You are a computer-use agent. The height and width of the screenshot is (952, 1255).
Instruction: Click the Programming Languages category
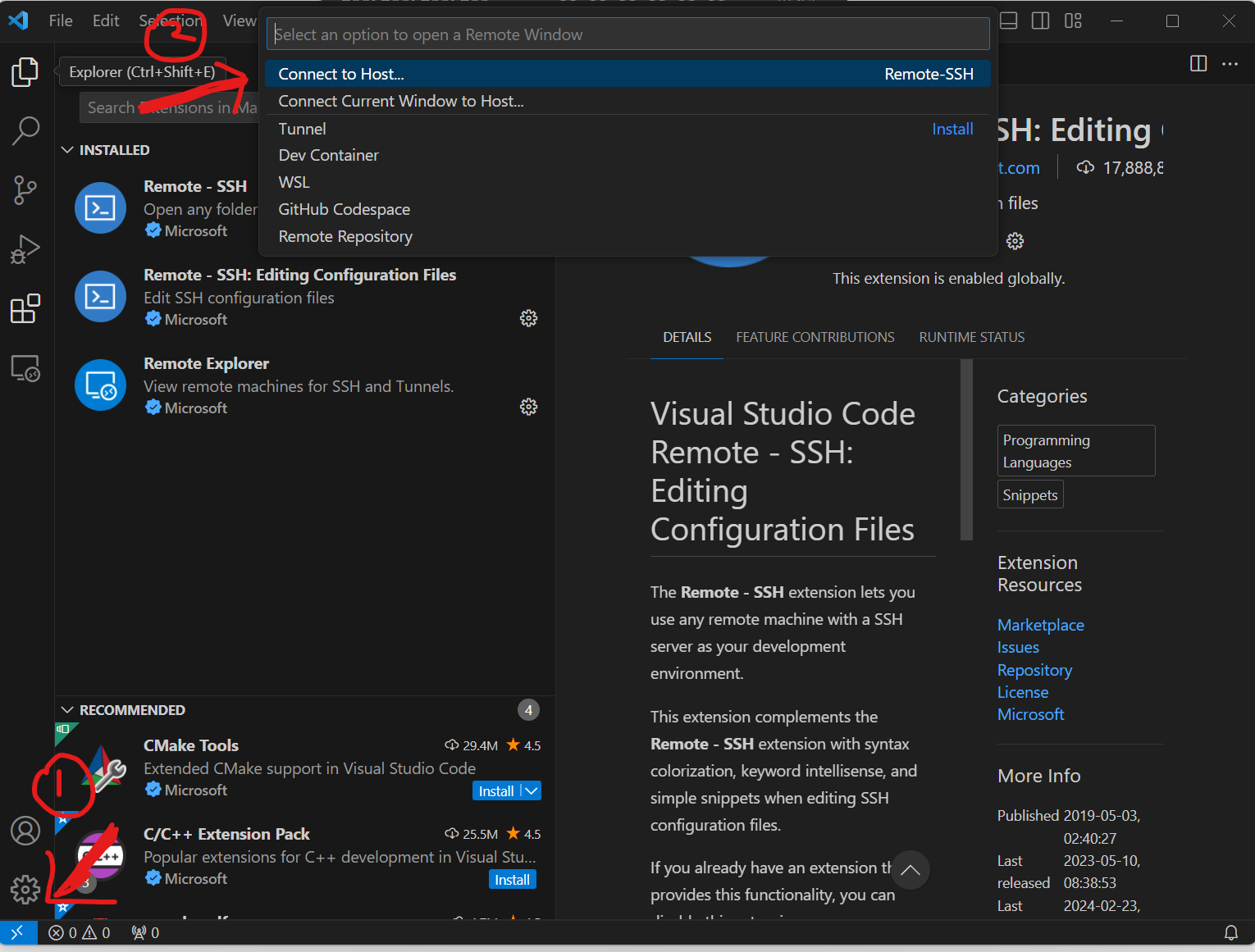click(x=1076, y=450)
